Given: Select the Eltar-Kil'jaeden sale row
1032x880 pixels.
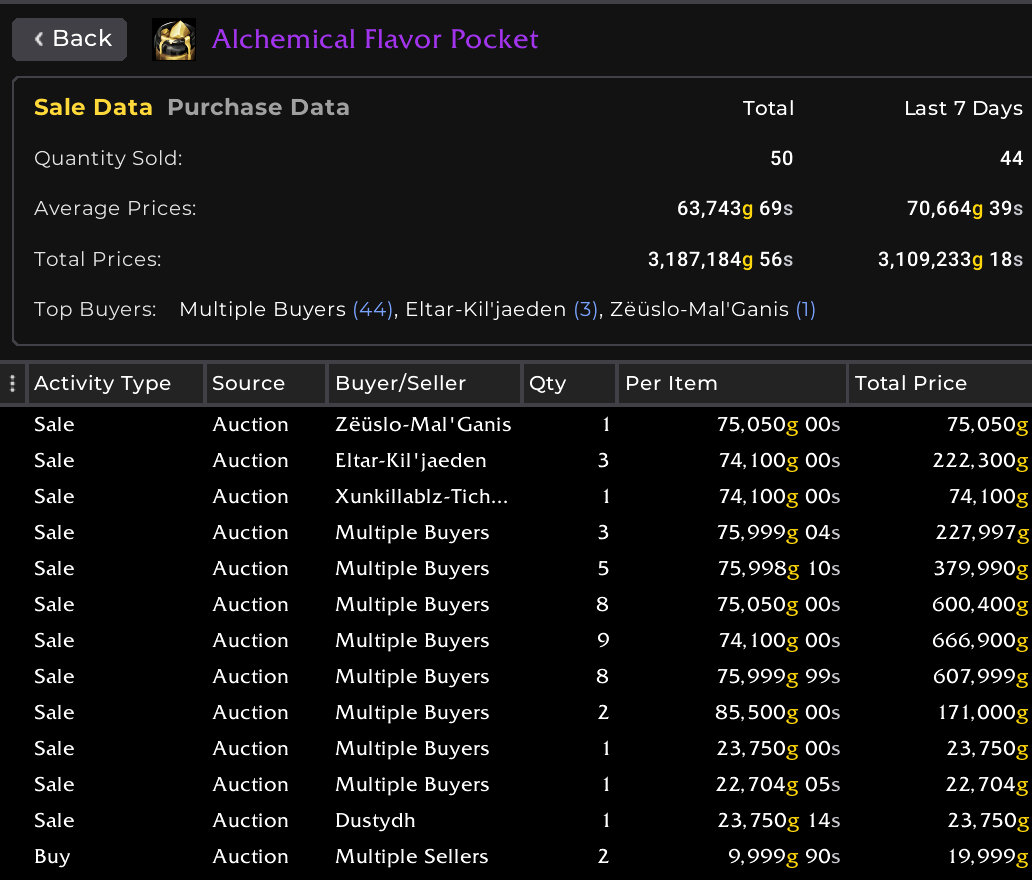Looking at the screenshot, I should [x=516, y=461].
